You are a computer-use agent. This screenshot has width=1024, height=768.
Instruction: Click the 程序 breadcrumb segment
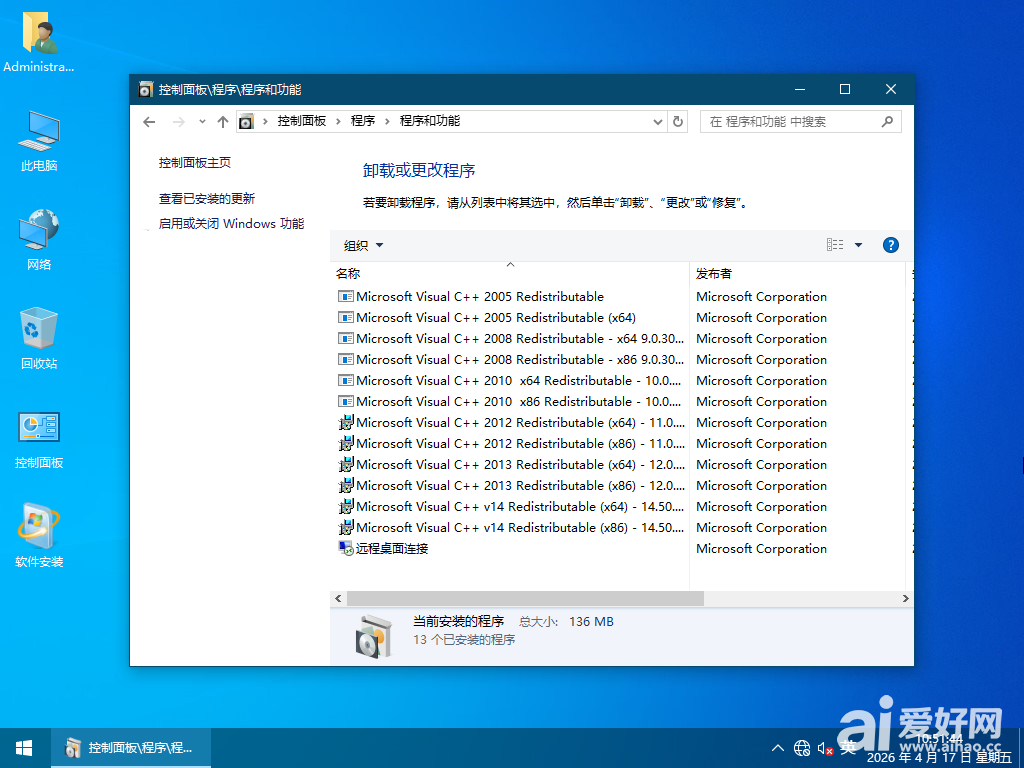point(363,121)
